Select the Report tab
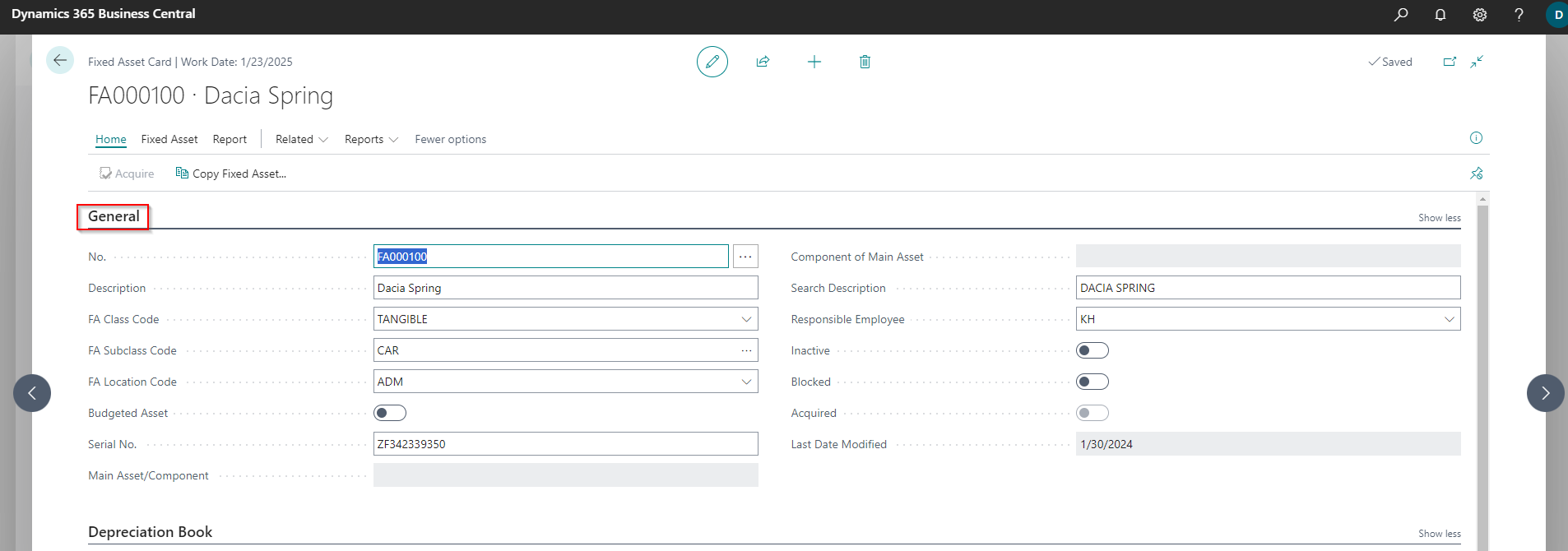Viewport: 1568px width, 551px height. (230, 139)
